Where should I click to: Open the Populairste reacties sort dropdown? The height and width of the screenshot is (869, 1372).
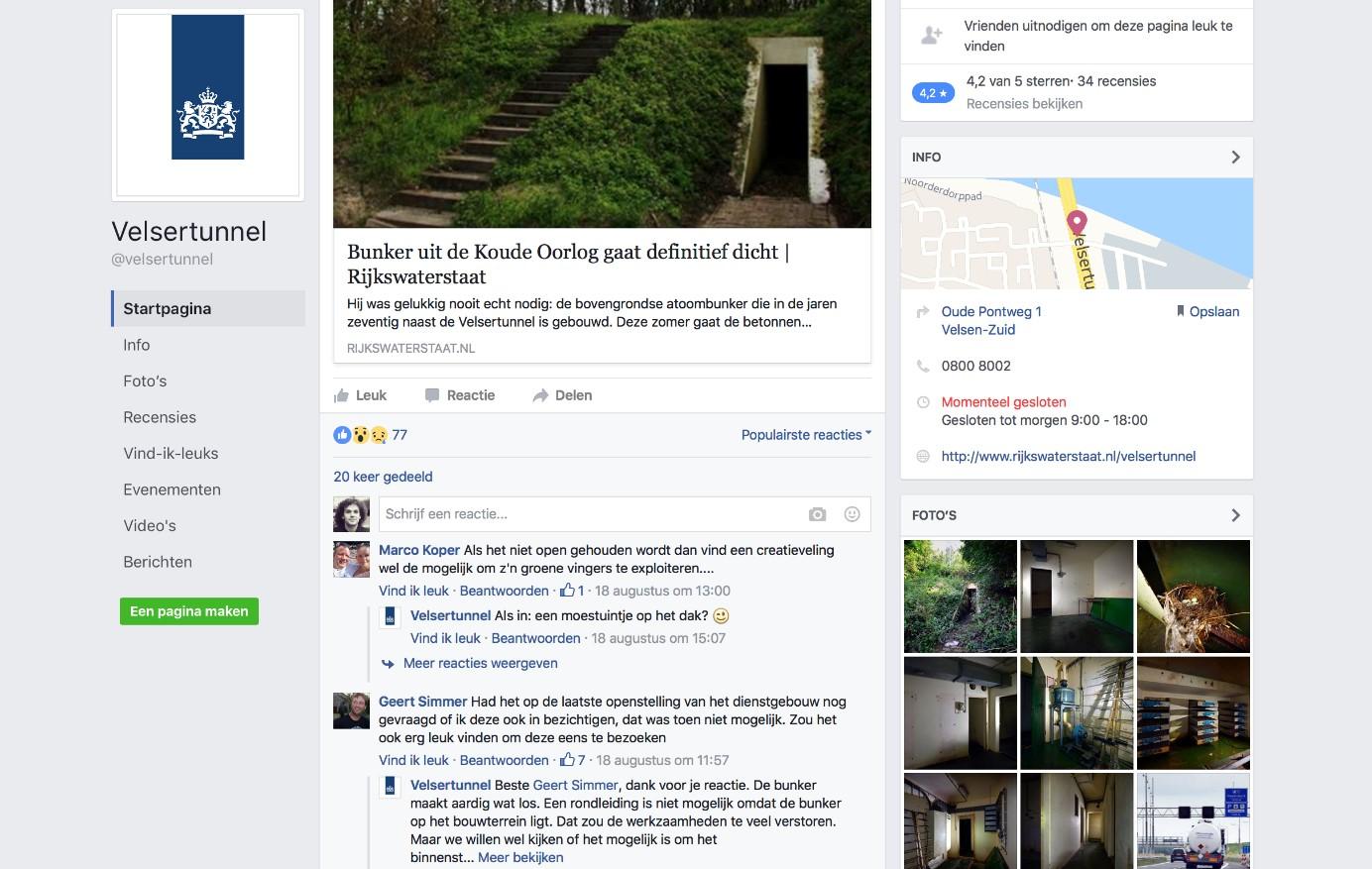point(806,435)
